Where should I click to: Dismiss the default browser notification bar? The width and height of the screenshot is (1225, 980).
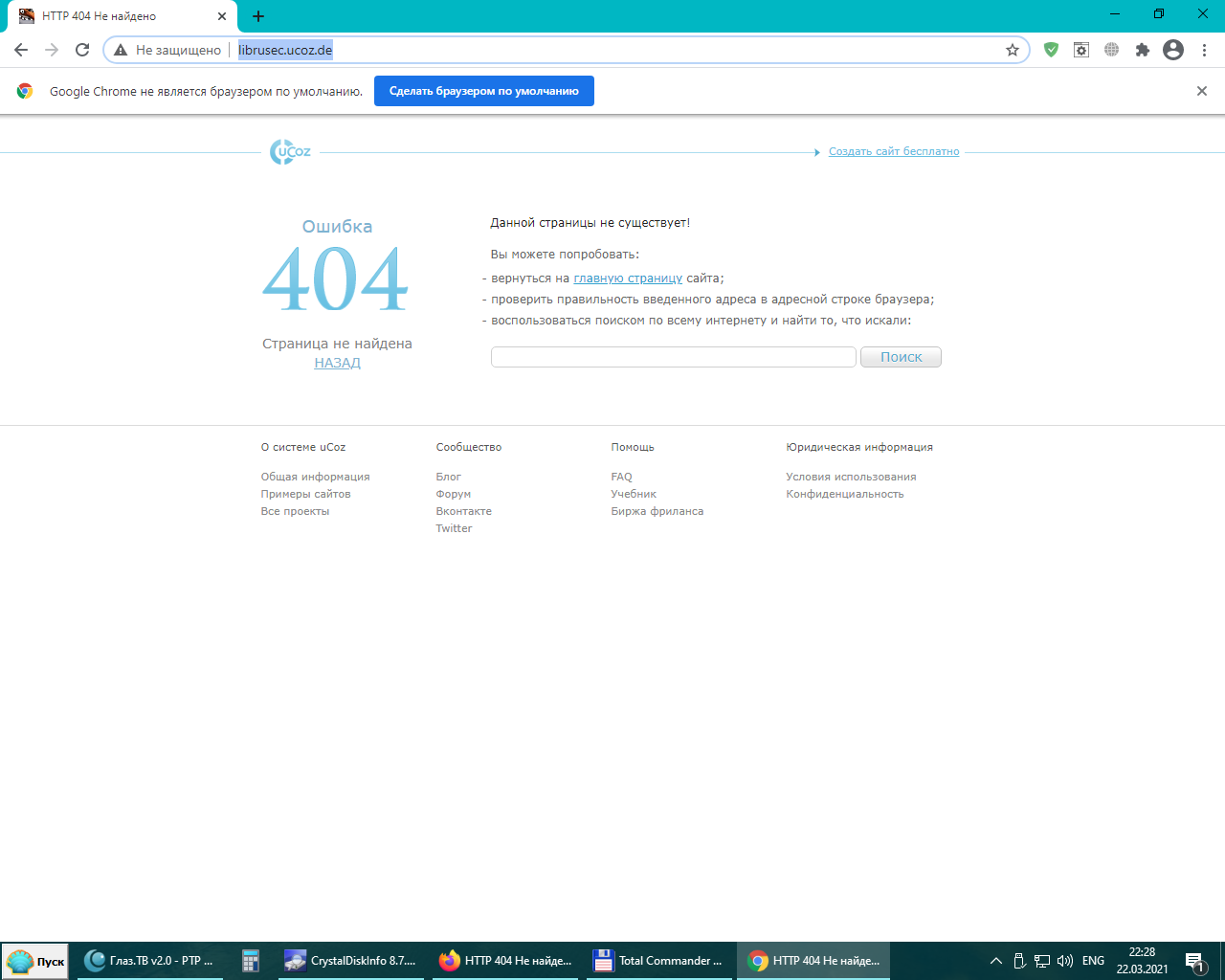[1201, 91]
